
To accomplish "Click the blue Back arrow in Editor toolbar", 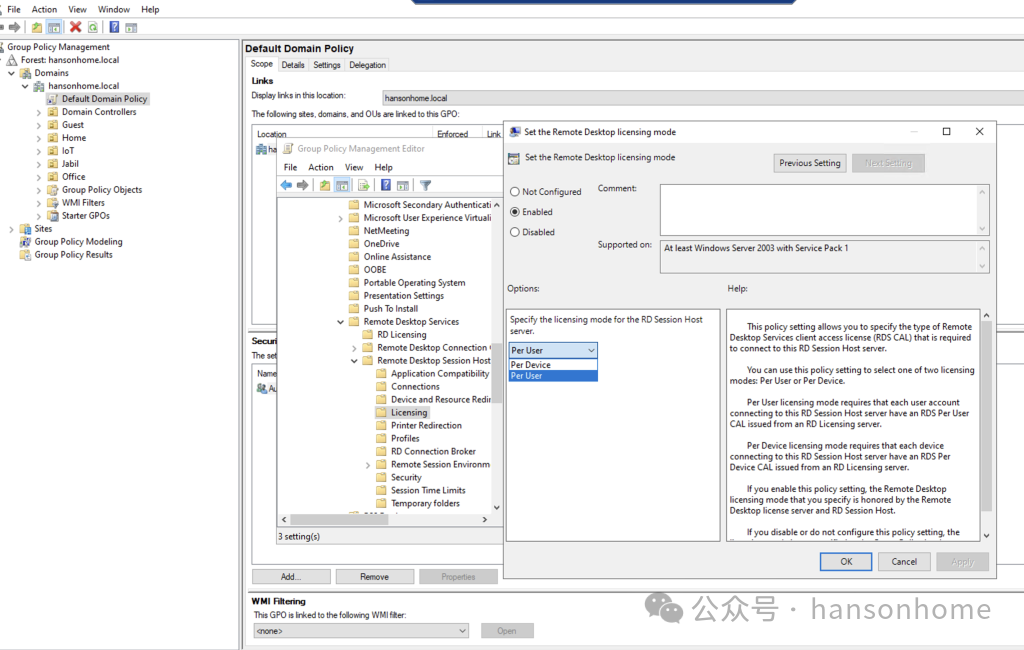I will (286, 185).
